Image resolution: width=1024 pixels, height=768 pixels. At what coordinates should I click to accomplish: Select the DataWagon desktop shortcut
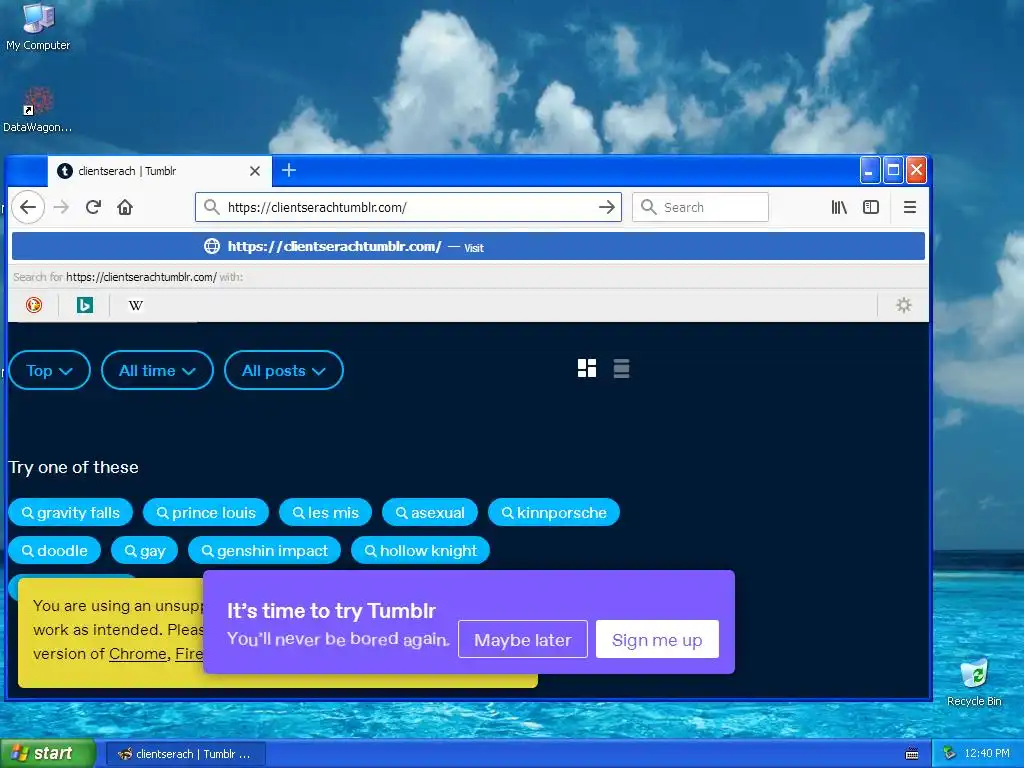click(38, 110)
